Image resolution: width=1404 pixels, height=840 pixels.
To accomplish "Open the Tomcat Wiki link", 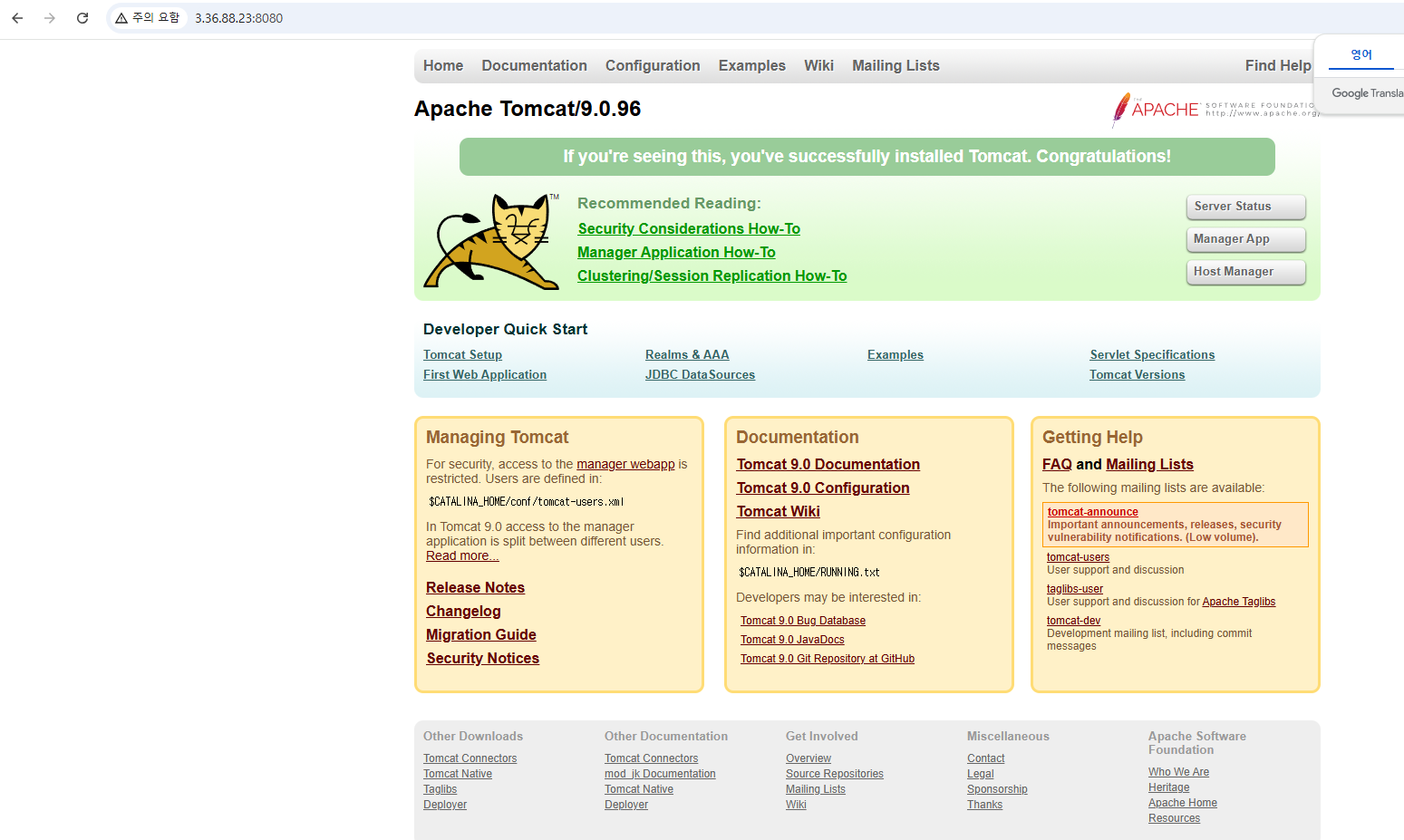I will pyautogui.click(x=778, y=511).
